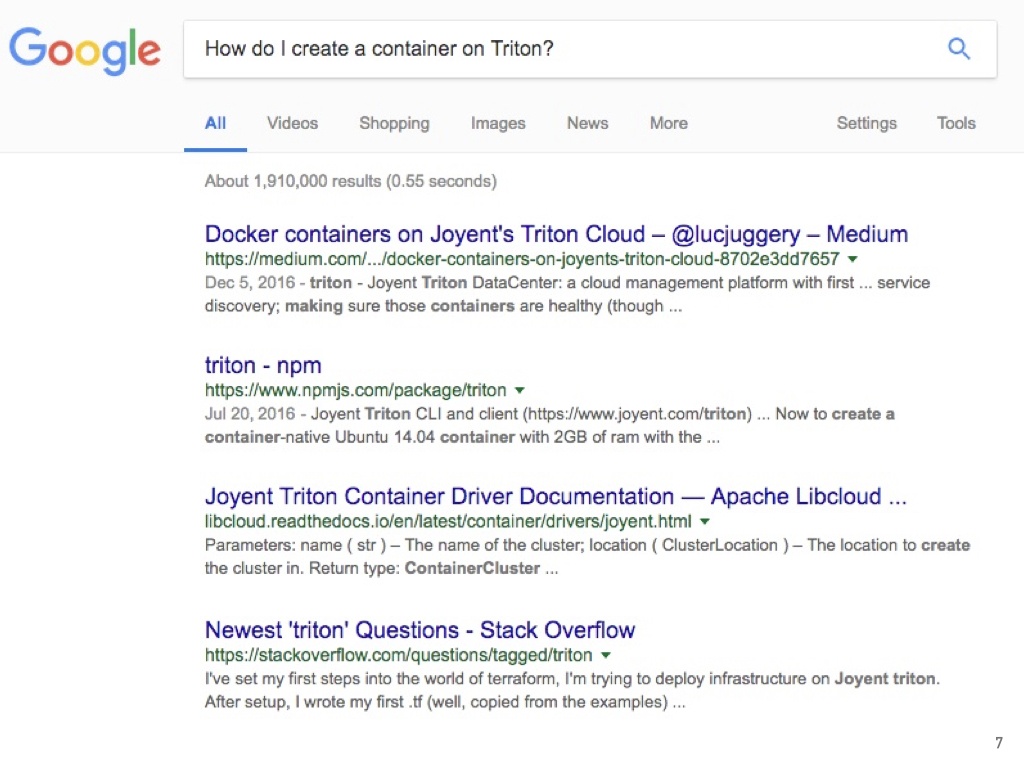Click the 'I've set my first steps' snippet text

572,690
